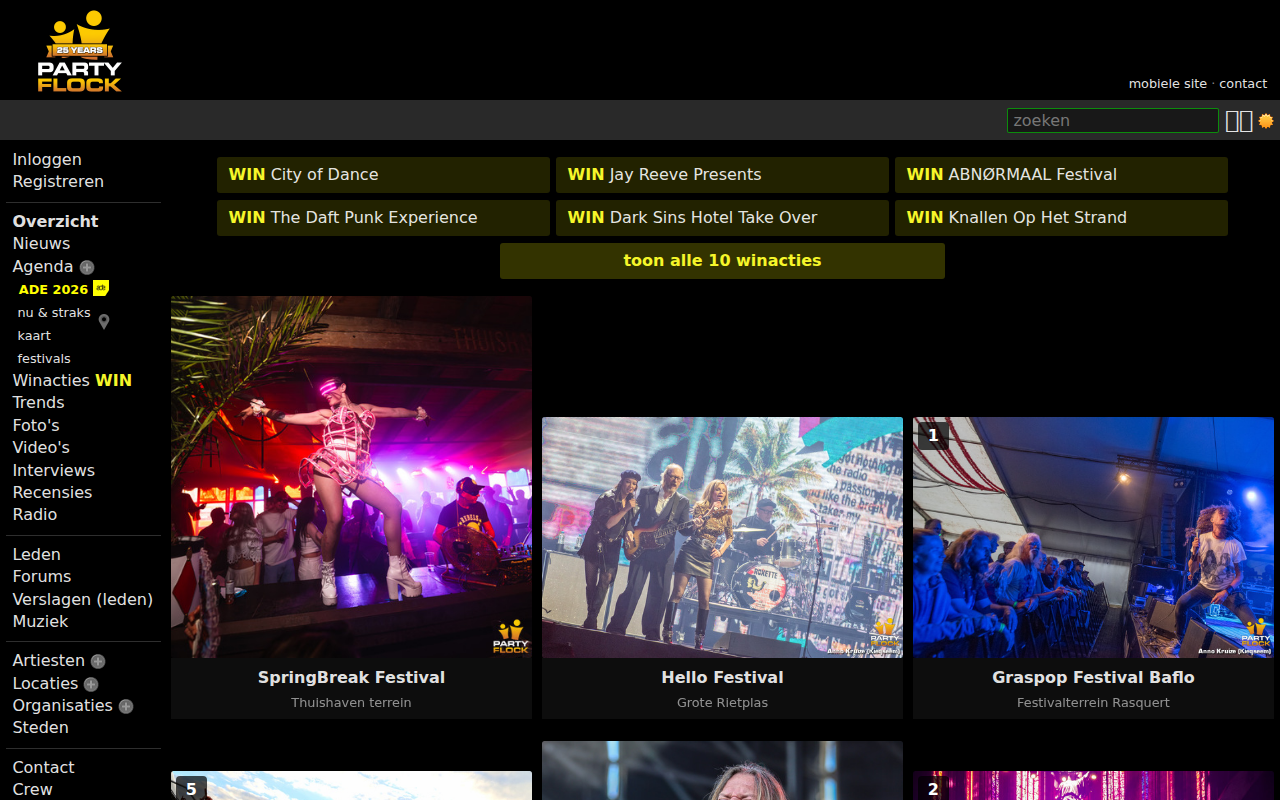Click the Partyflock 25 years logo

(79, 51)
